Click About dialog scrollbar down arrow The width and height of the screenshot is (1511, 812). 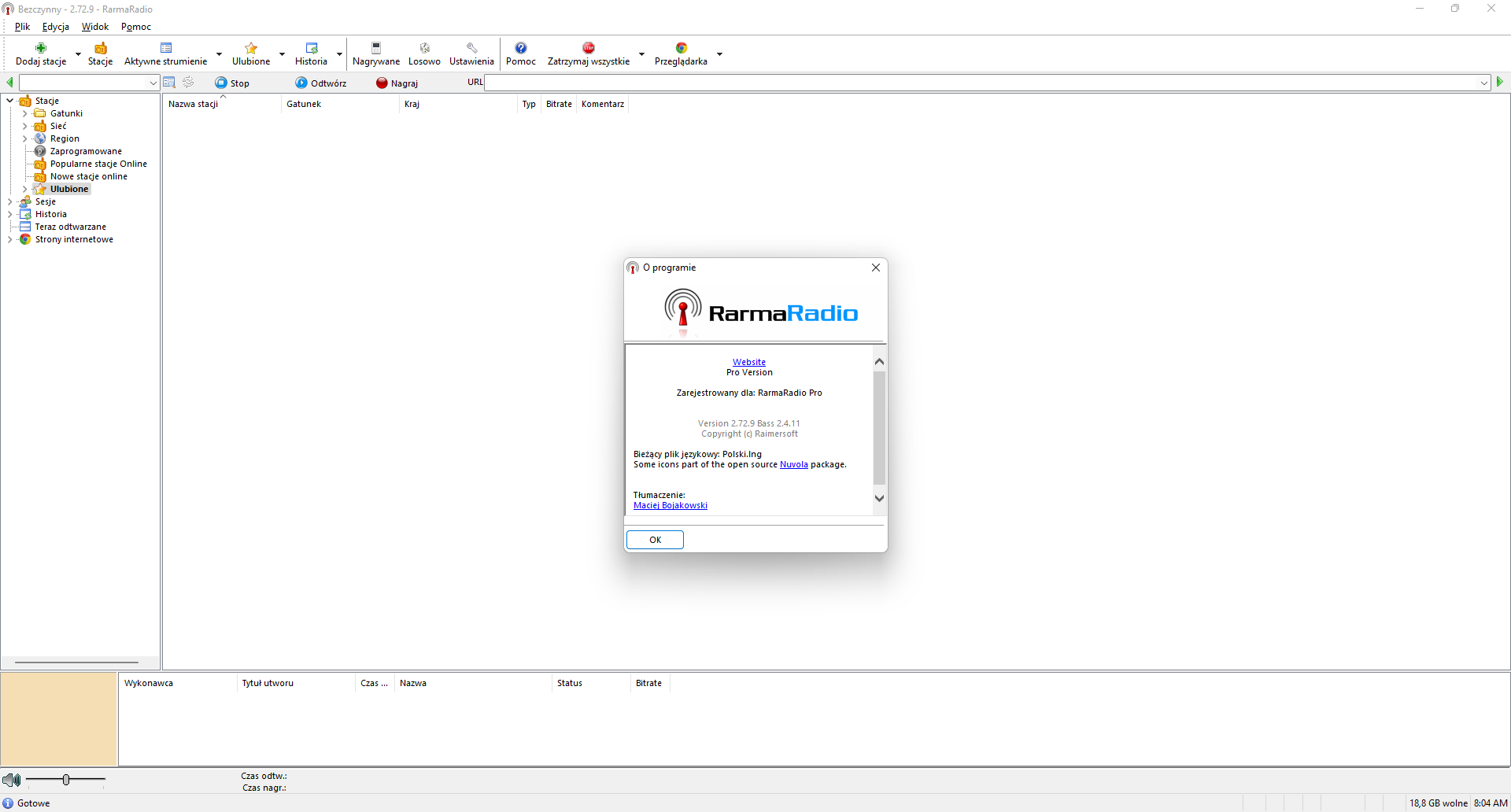coord(880,498)
